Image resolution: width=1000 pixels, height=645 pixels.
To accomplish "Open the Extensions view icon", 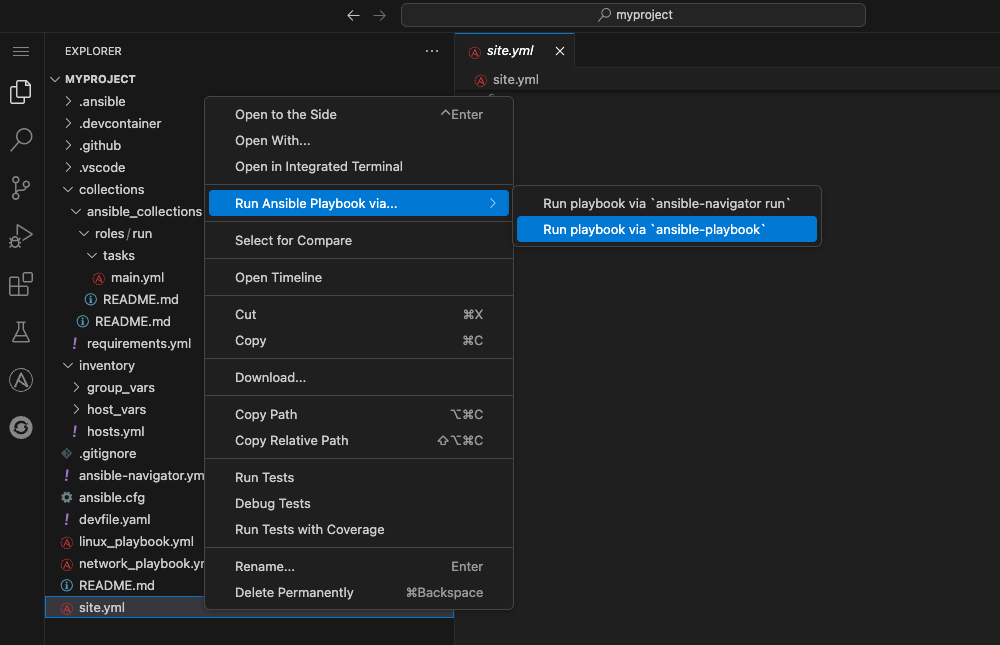I will click(x=21, y=285).
